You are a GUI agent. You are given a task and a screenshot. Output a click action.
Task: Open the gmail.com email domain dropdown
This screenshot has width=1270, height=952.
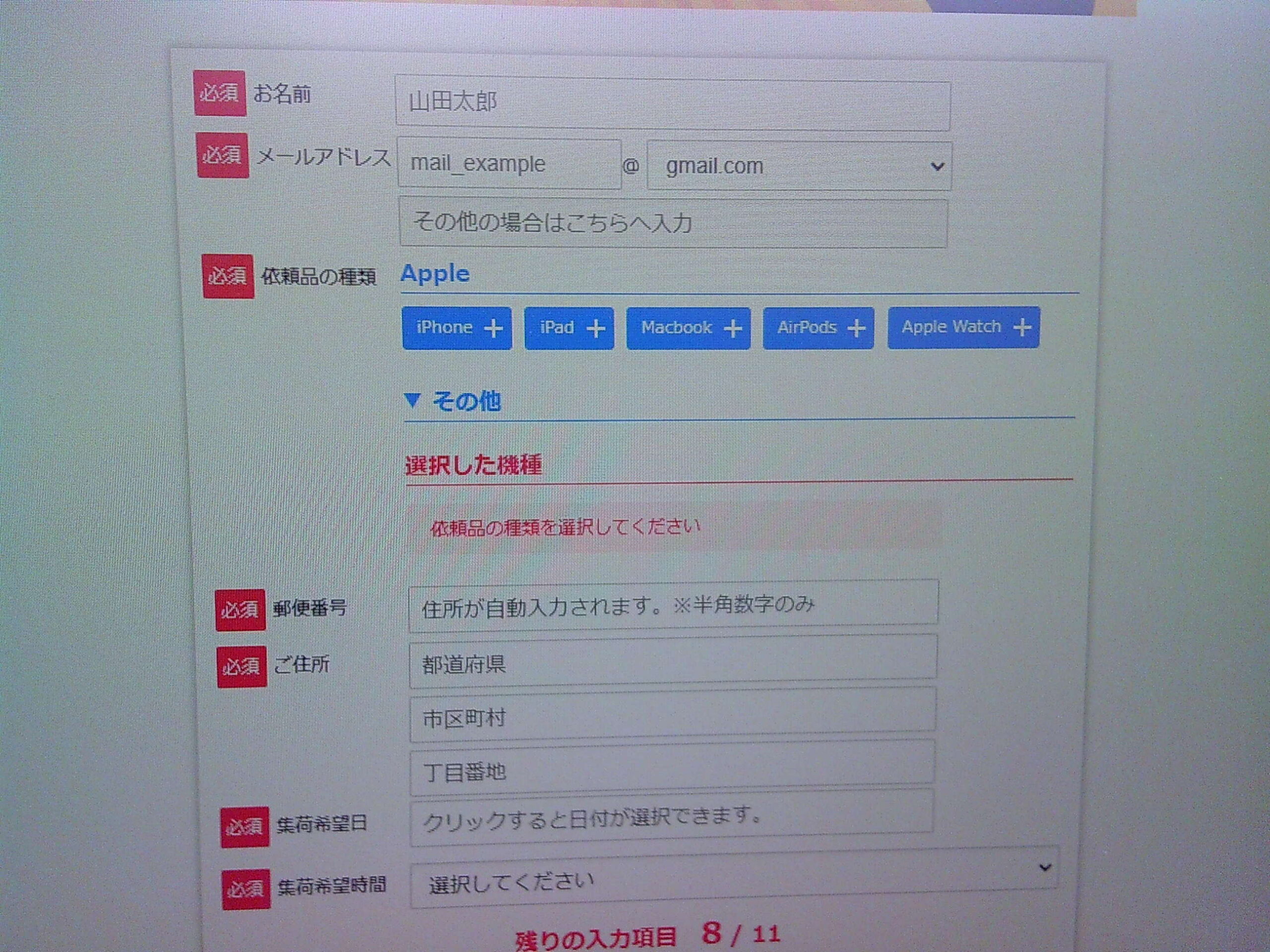799,167
